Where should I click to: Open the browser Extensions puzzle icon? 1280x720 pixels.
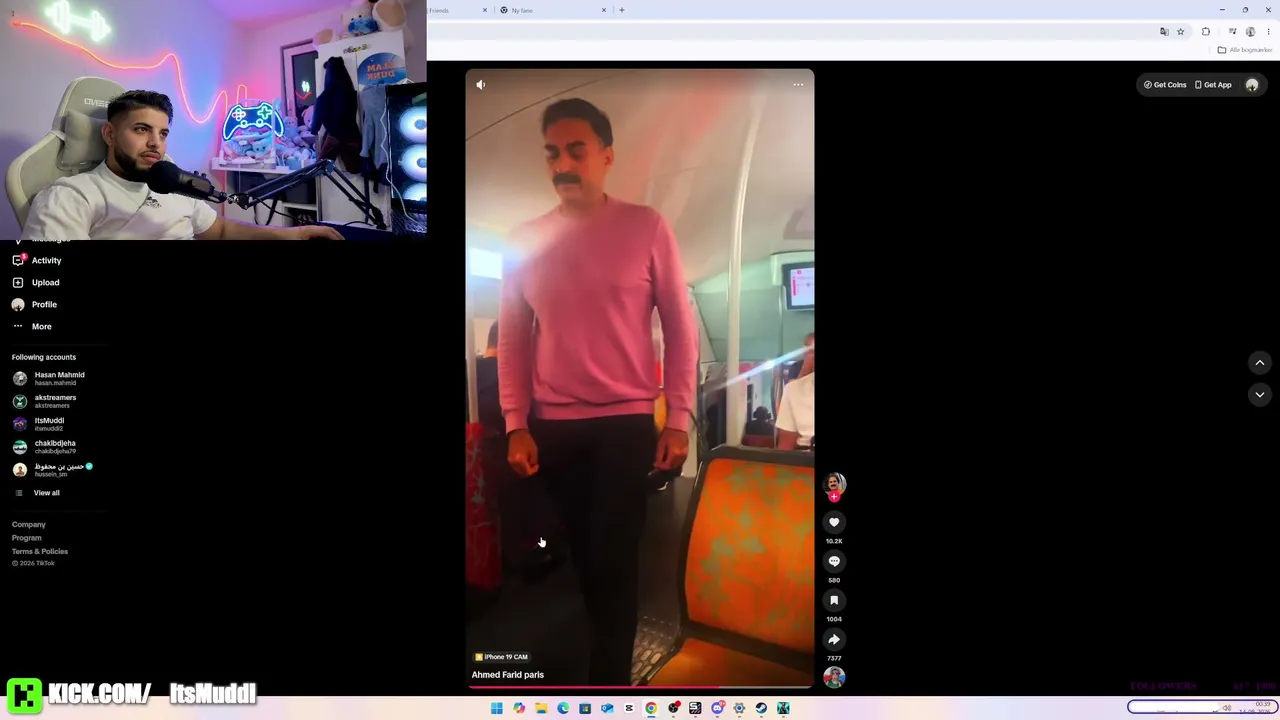click(x=1206, y=32)
